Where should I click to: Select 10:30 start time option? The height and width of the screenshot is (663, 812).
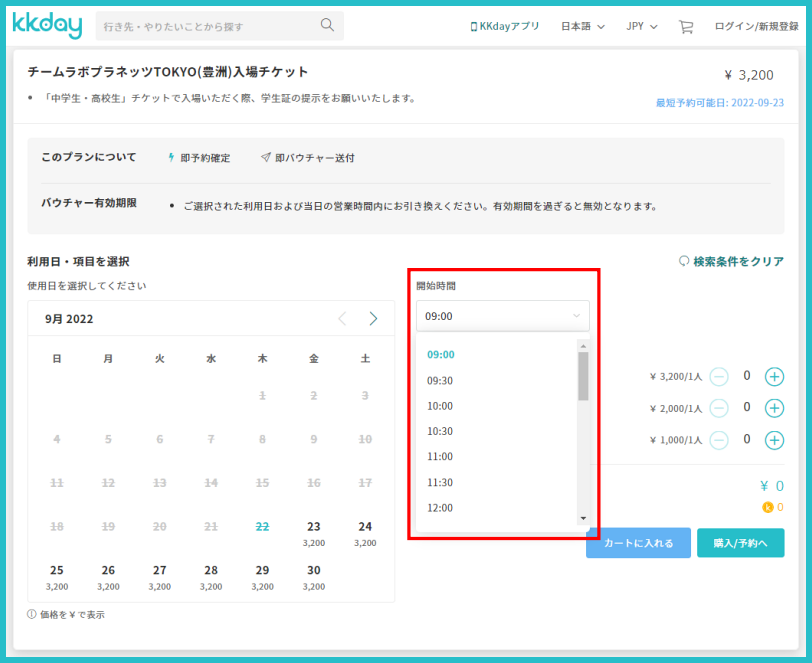[440, 431]
